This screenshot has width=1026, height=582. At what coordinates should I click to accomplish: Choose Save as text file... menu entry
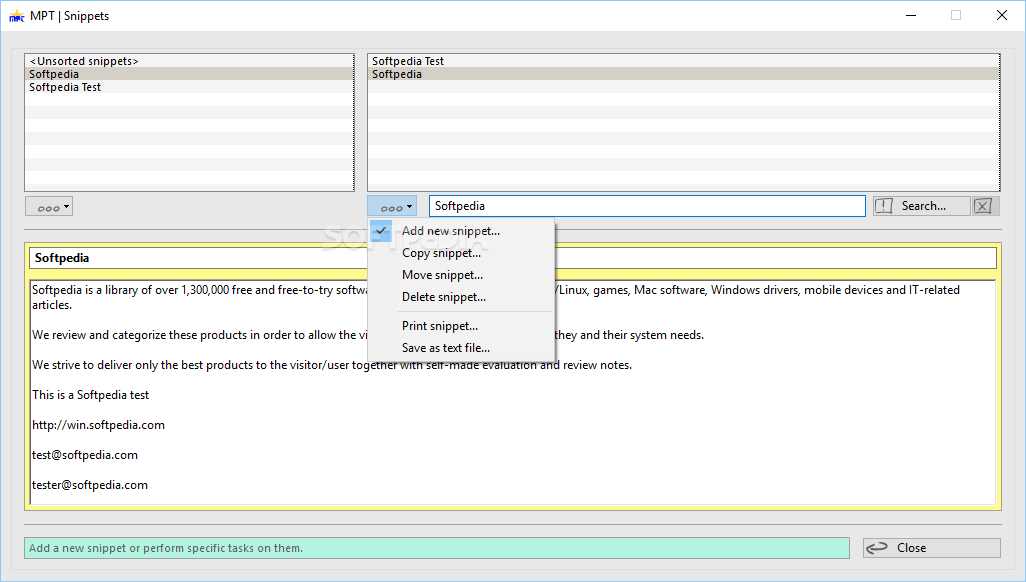click(461, 348)
